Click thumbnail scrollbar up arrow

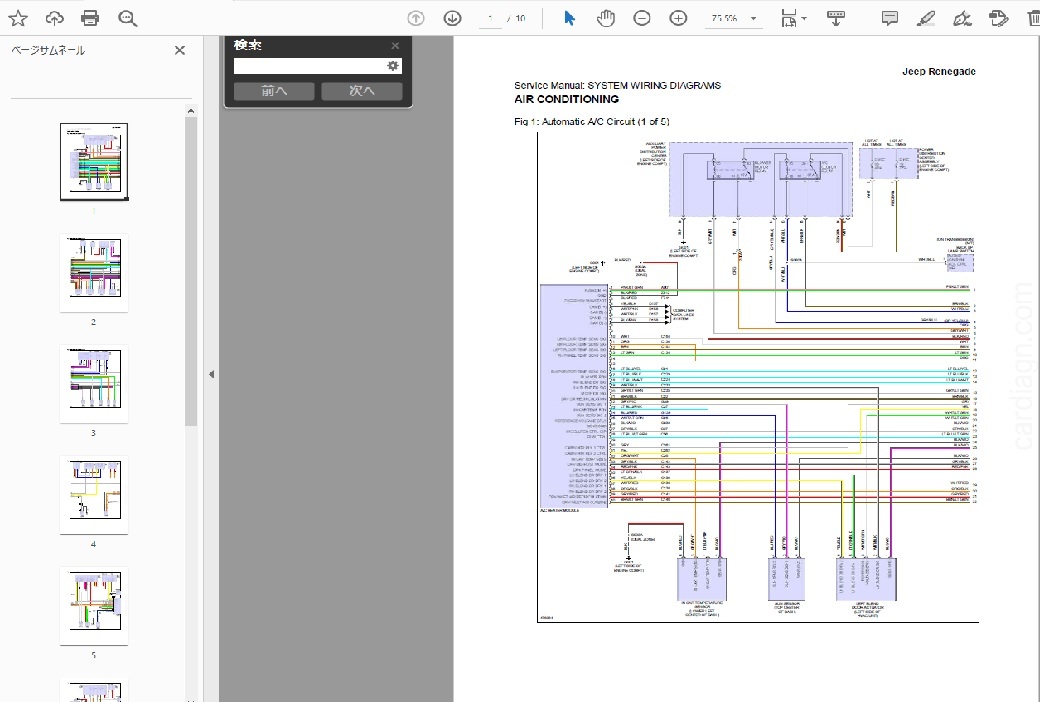pyautogui.click(x=191, y=111)
